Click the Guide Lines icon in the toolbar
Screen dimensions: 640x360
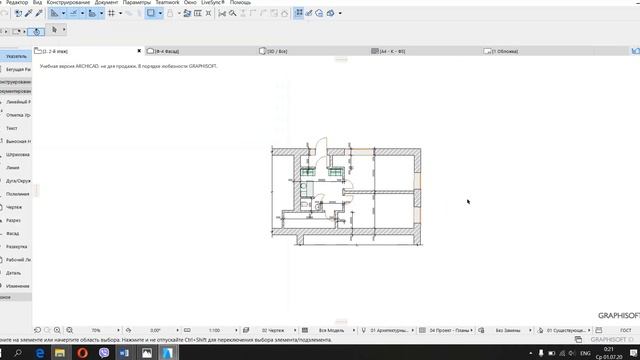pos(54,13)
